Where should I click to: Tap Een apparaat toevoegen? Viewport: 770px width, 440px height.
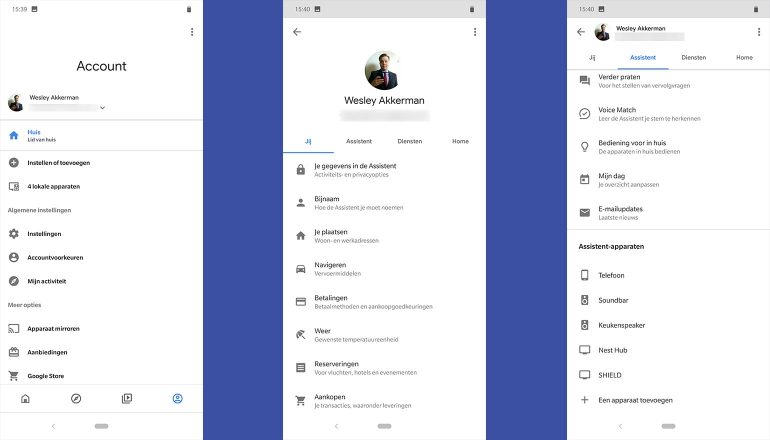[x=635, y=400]
